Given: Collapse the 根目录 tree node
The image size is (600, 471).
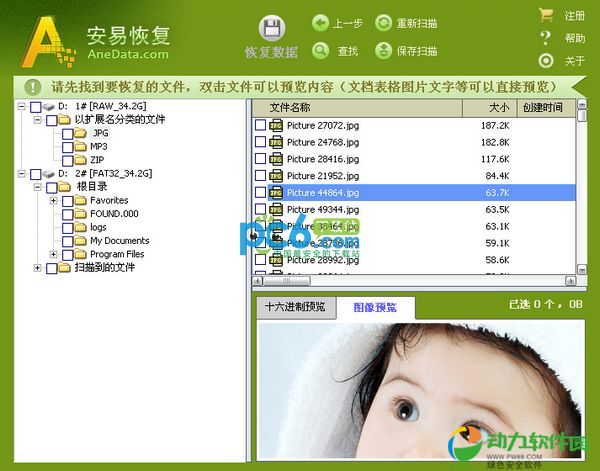Looking at the screenshot, I should (38, 187).
